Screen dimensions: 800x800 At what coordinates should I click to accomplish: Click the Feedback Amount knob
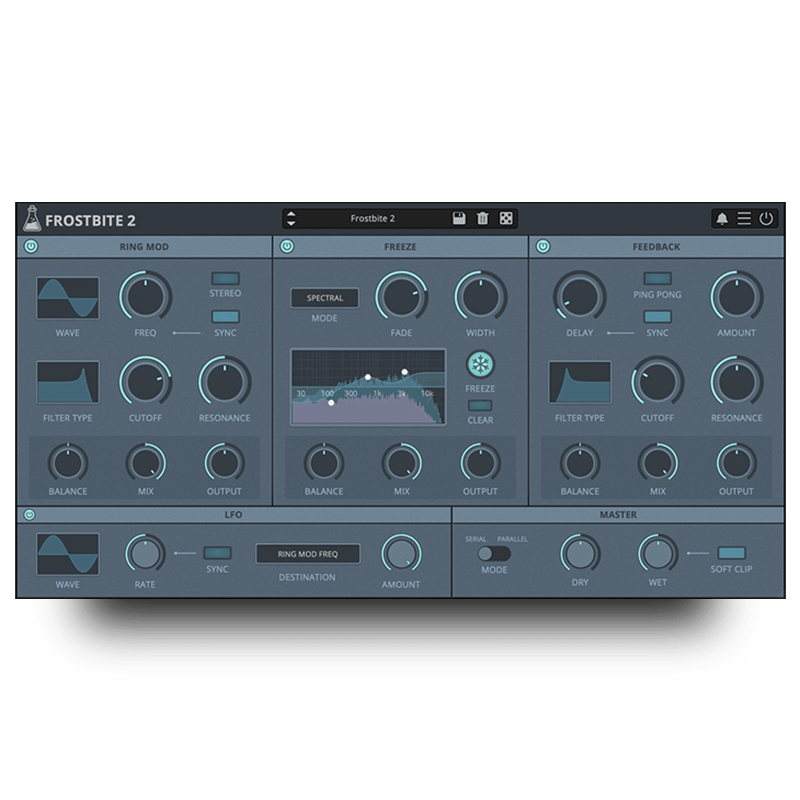point(737,297)
